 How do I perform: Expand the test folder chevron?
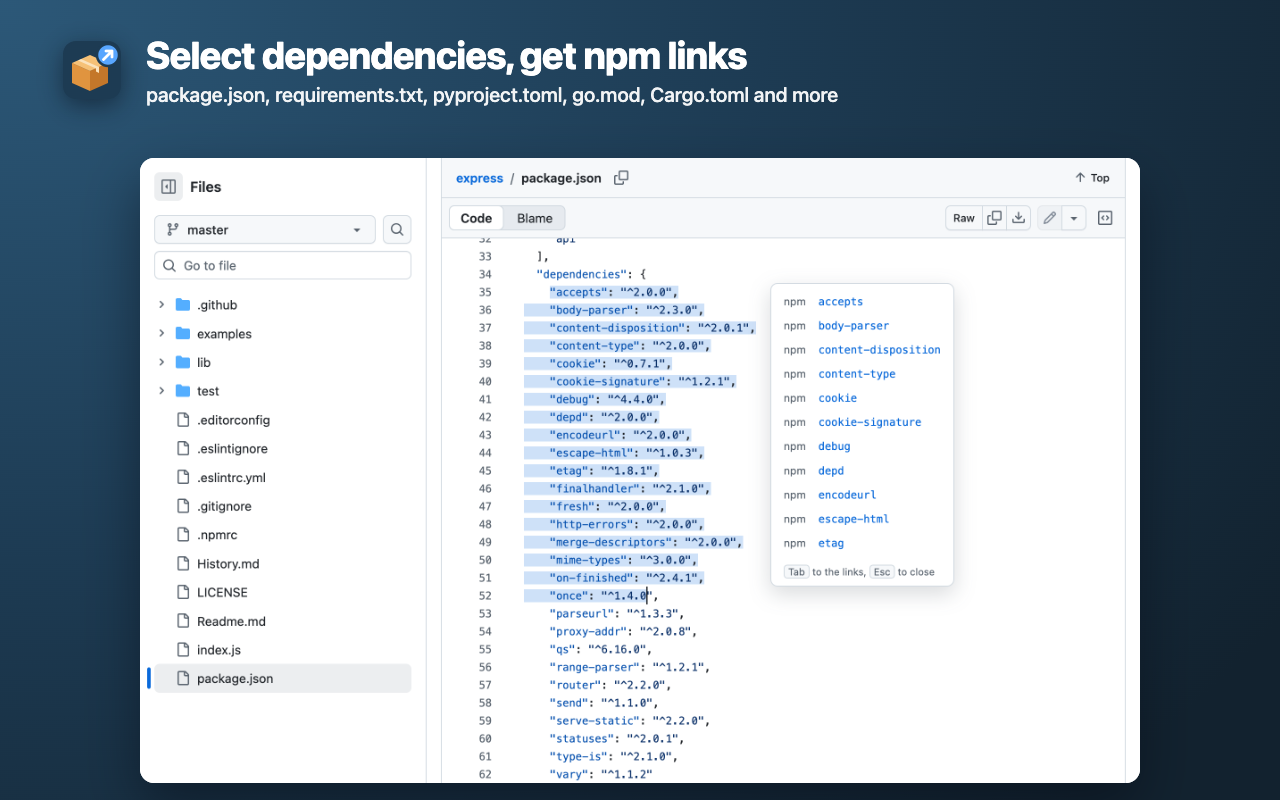coord(161,391)
